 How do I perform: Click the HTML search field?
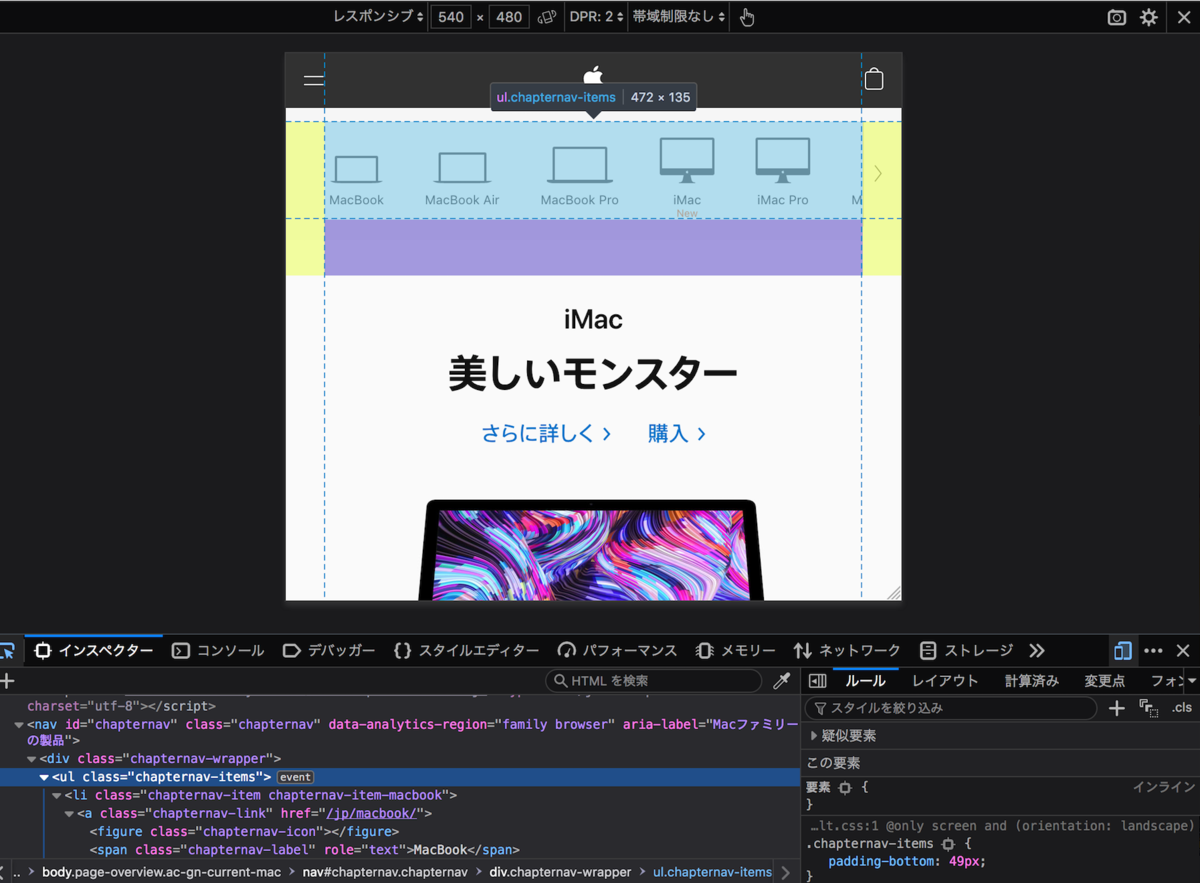pos(654,681)
